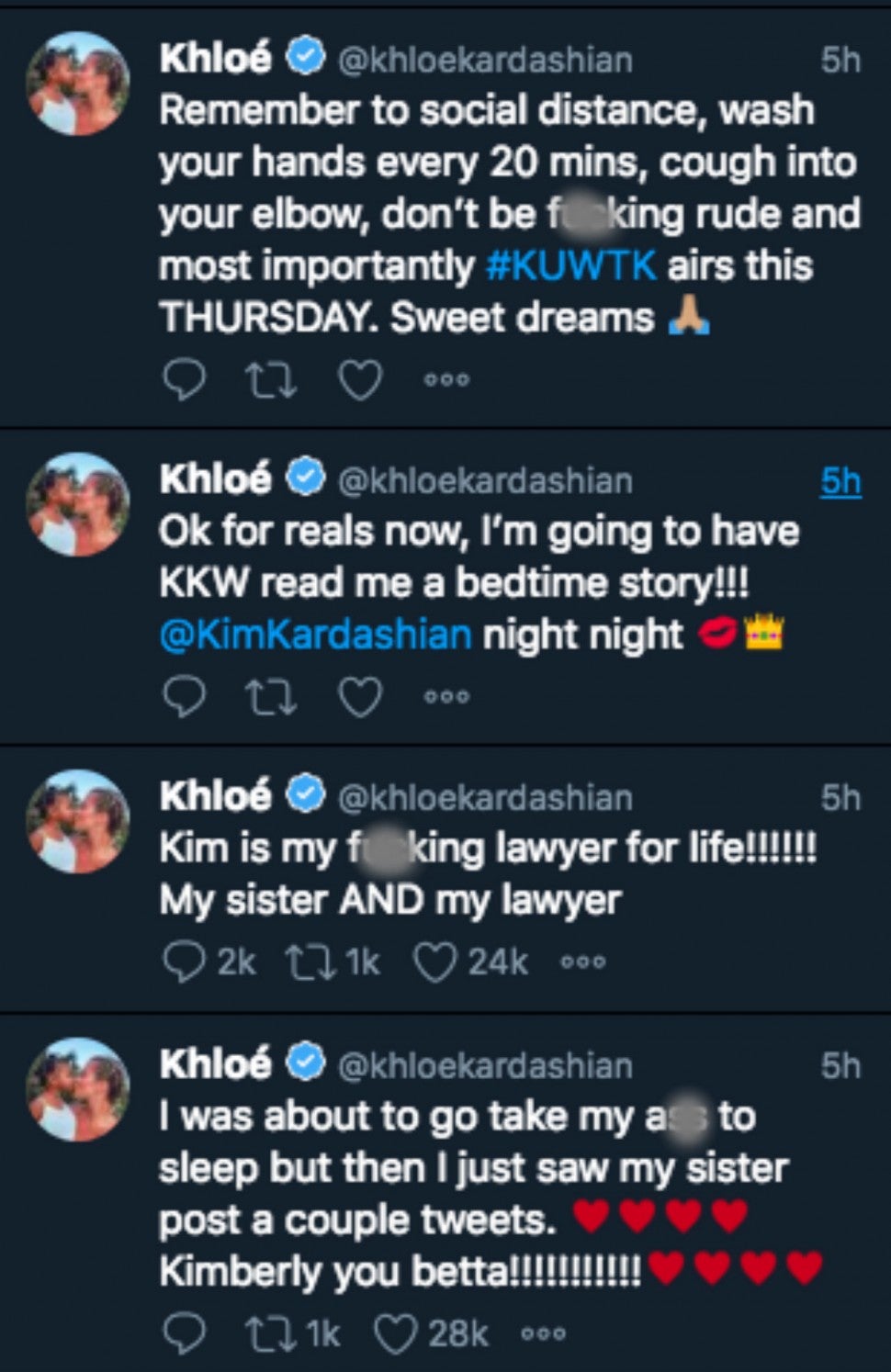Image resolution: width=891 pixels, height=1372 pixels.
Task: Open more options on the lawyer tweet
Action: (x=583, y=962)
